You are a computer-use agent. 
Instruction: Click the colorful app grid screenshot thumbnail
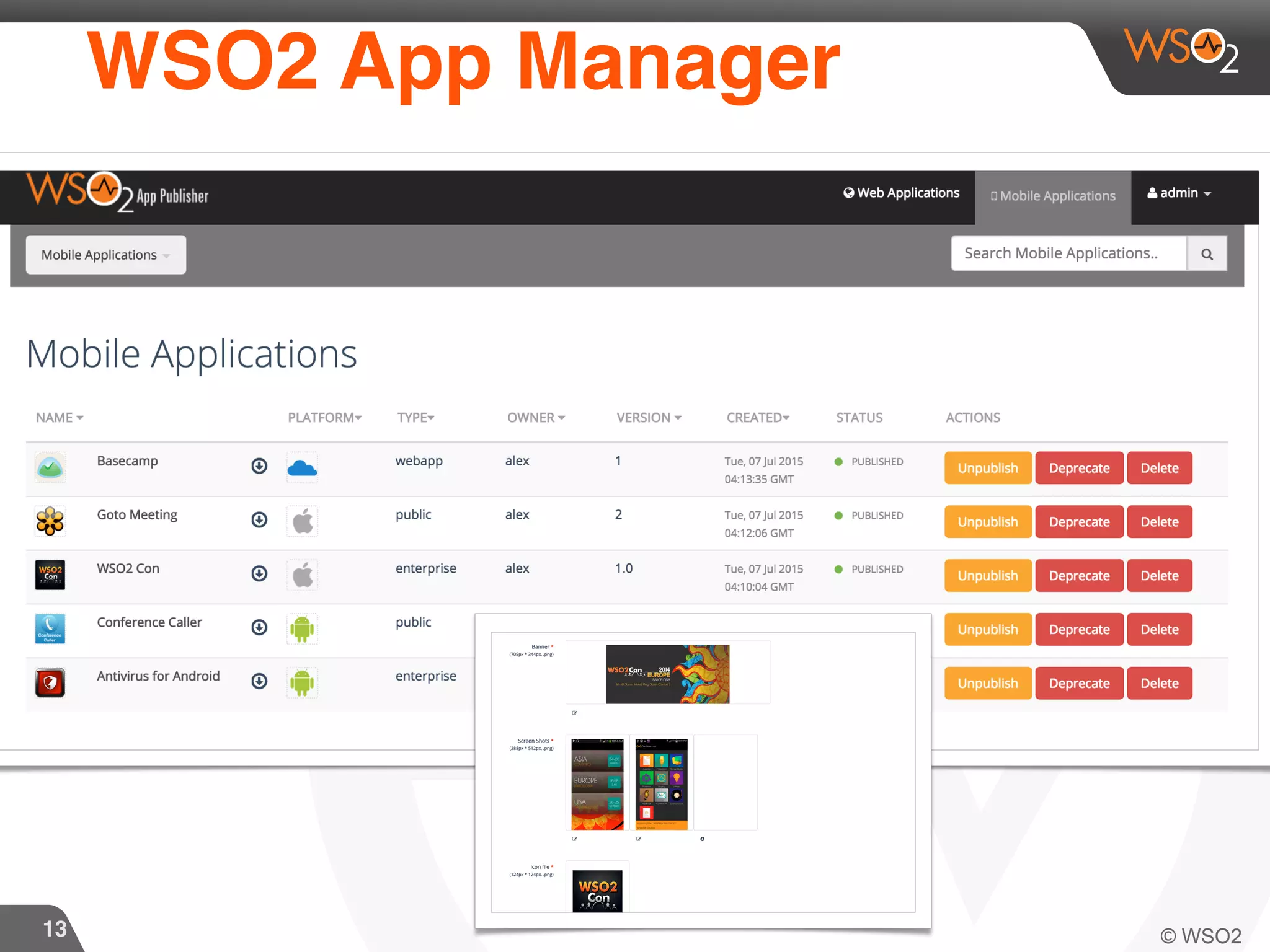click(x=662, y=784)
